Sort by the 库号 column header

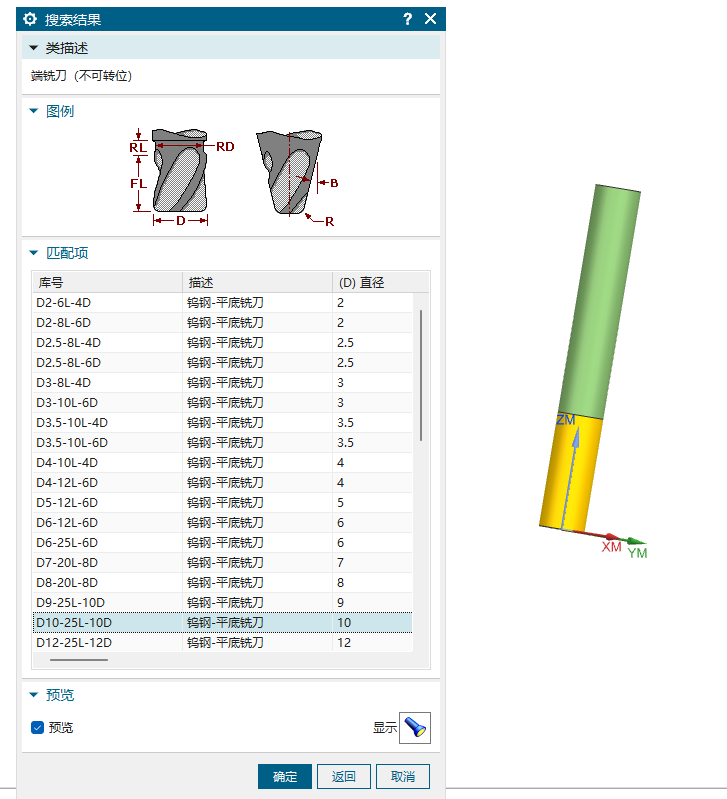pyautogui.click(x=107, y=282)
